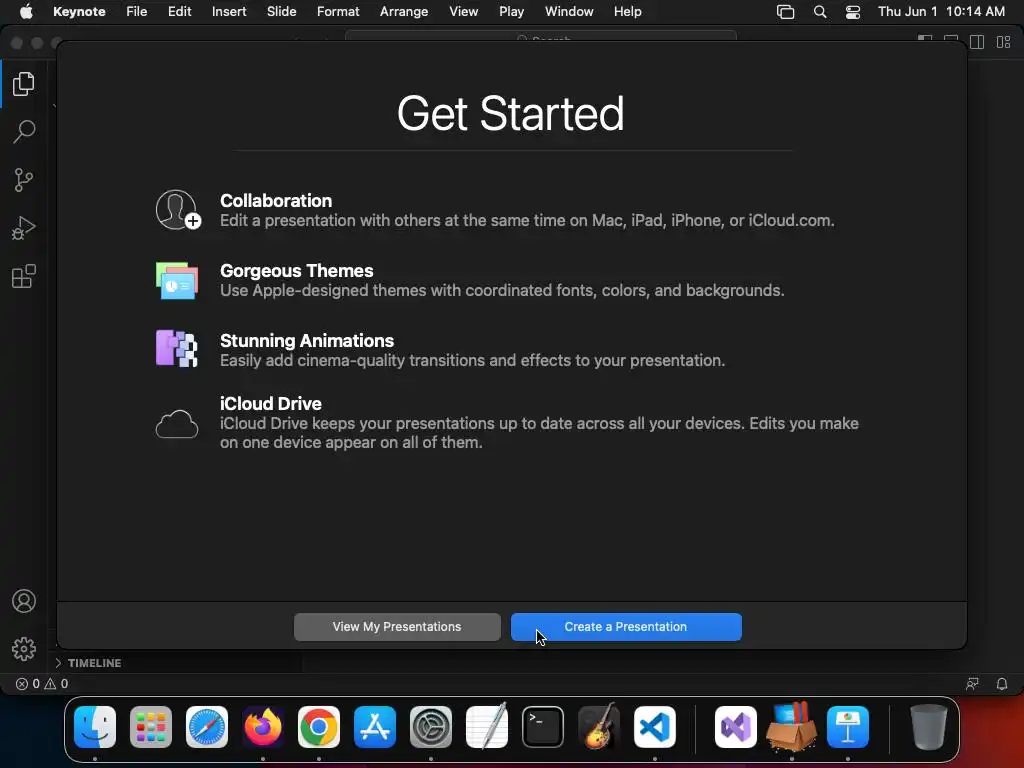
Task: Launch Firefox from the Dock
Action: (263, 727)
